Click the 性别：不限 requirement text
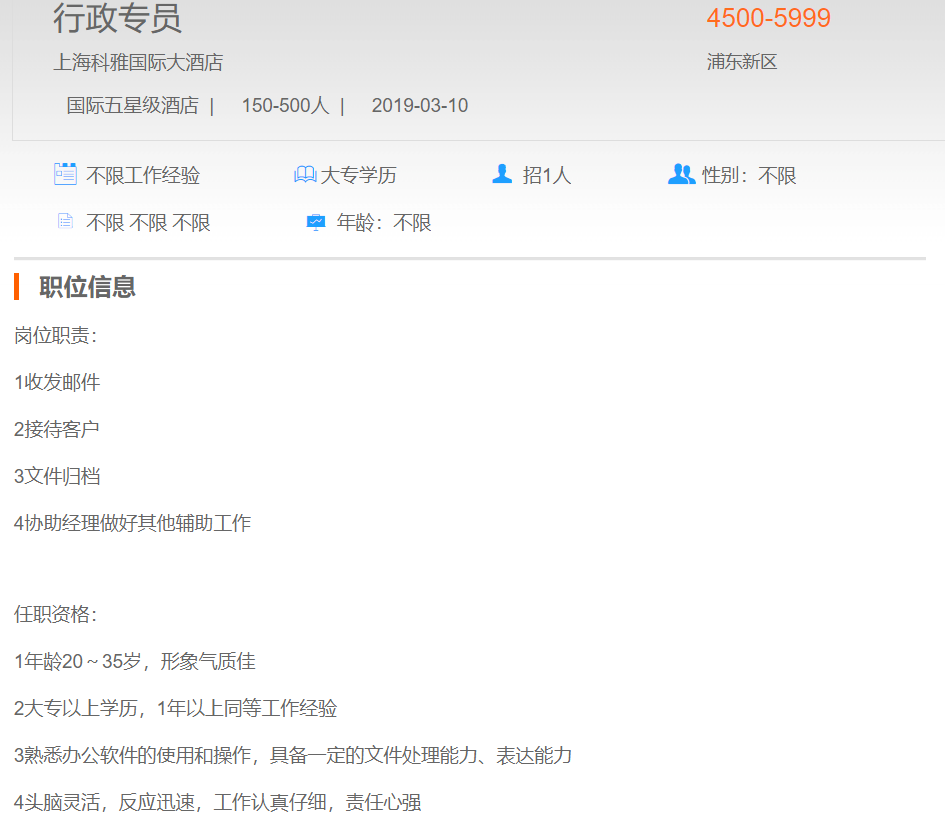The height and width of the screenshot is (819, 945). pyautogui.click(x=749, y=176)
